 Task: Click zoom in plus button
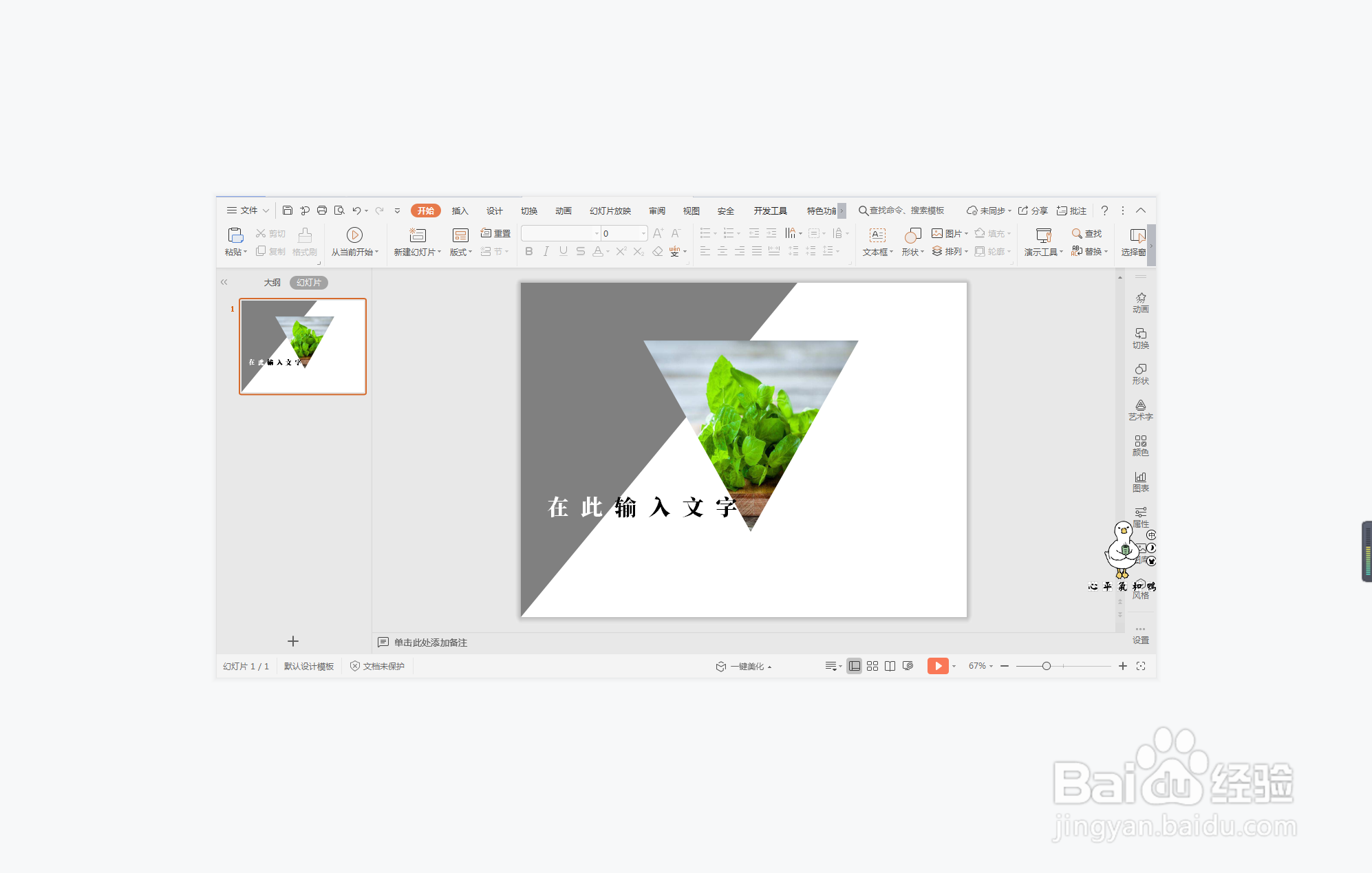point(1123,666)
